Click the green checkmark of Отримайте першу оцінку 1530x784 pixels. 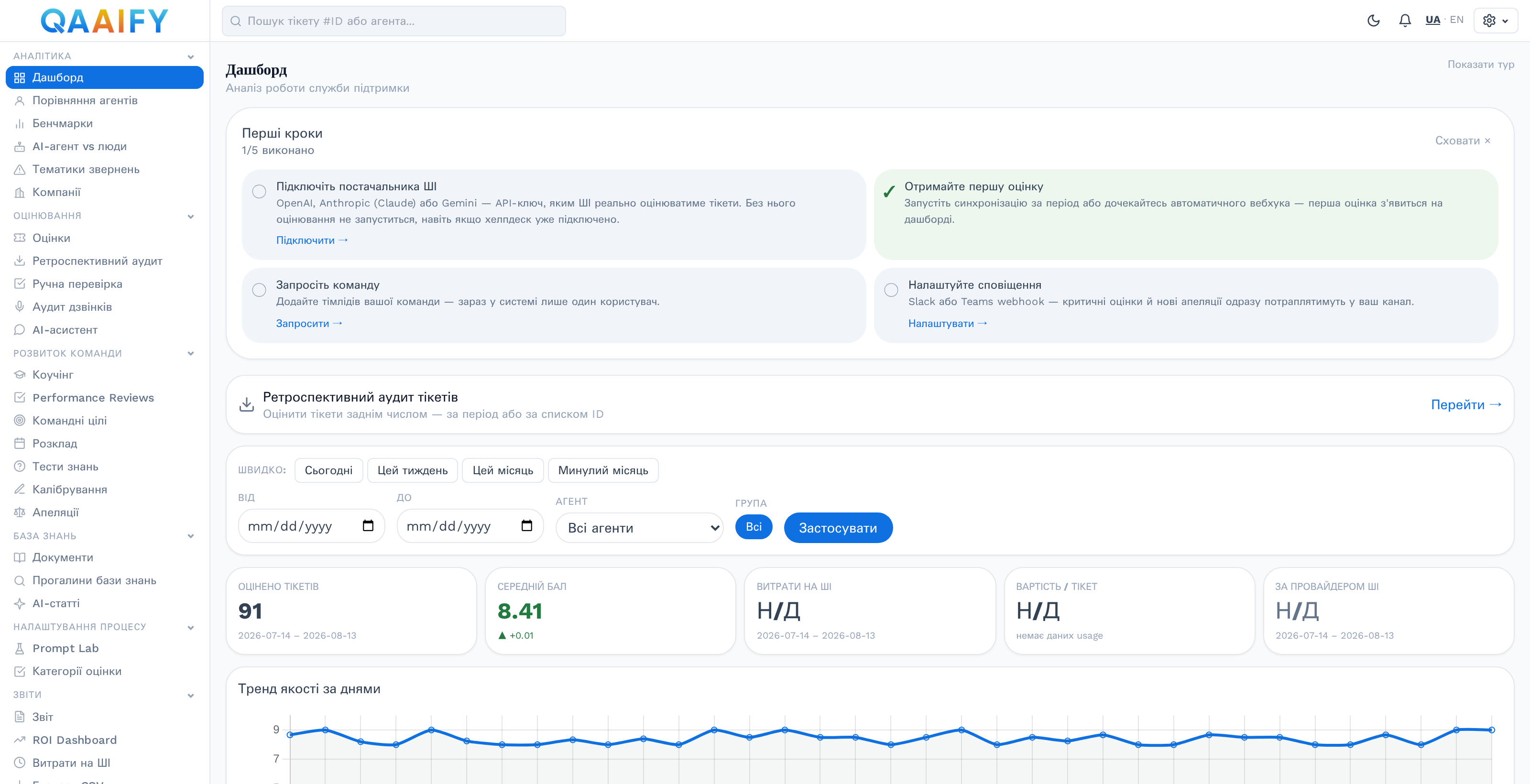coord(889,191)
